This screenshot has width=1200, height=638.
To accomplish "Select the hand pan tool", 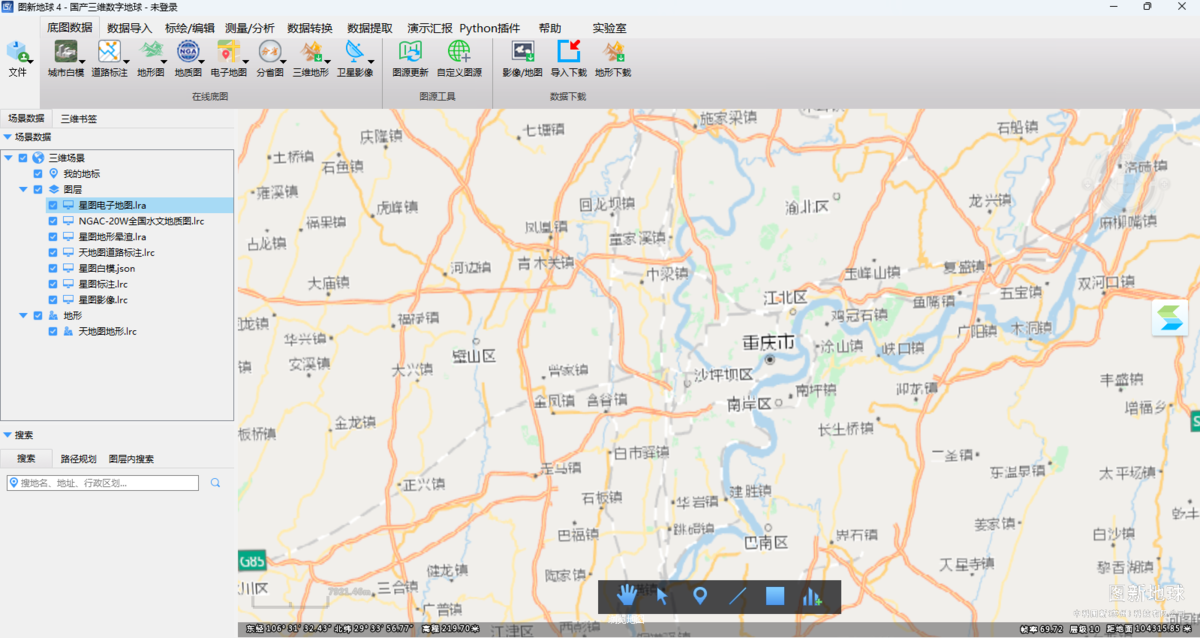I will click(627, 596).
